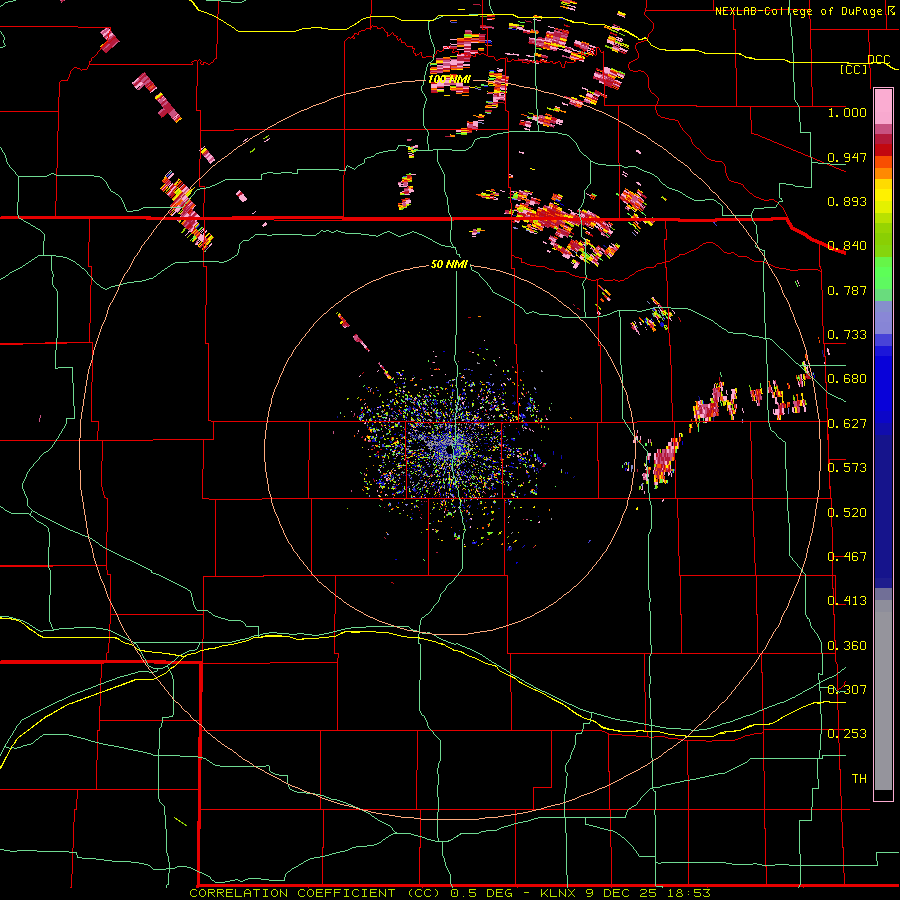Click the 0.573 value on the color scale
The image size is (900, 900).
click(847, 468)
